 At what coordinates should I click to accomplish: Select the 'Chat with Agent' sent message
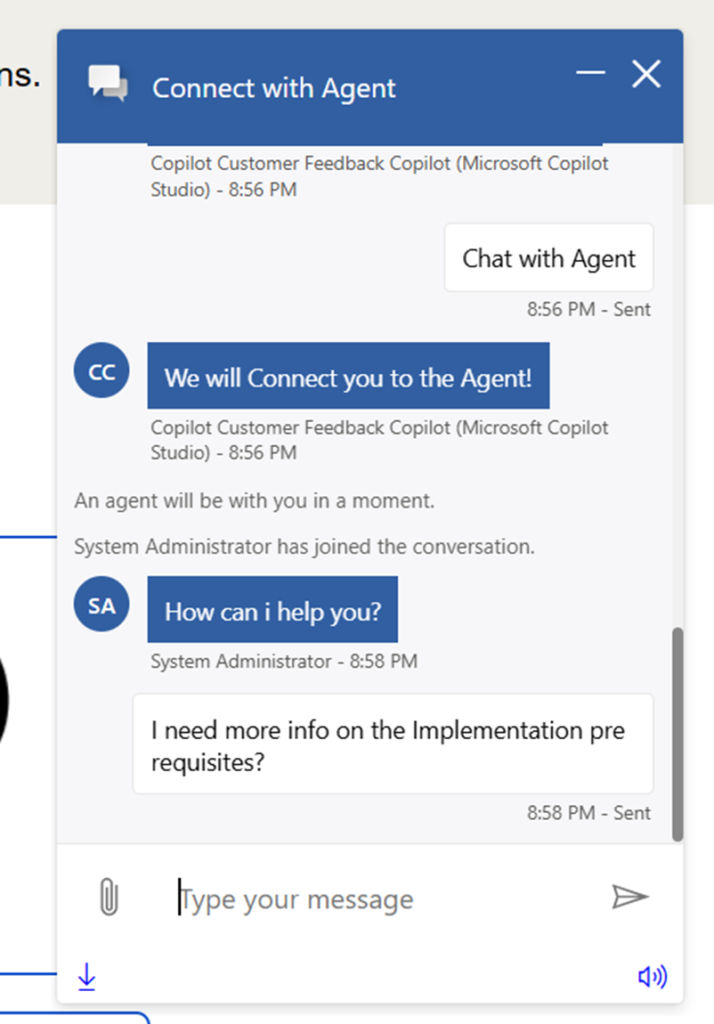click(548, 258)
